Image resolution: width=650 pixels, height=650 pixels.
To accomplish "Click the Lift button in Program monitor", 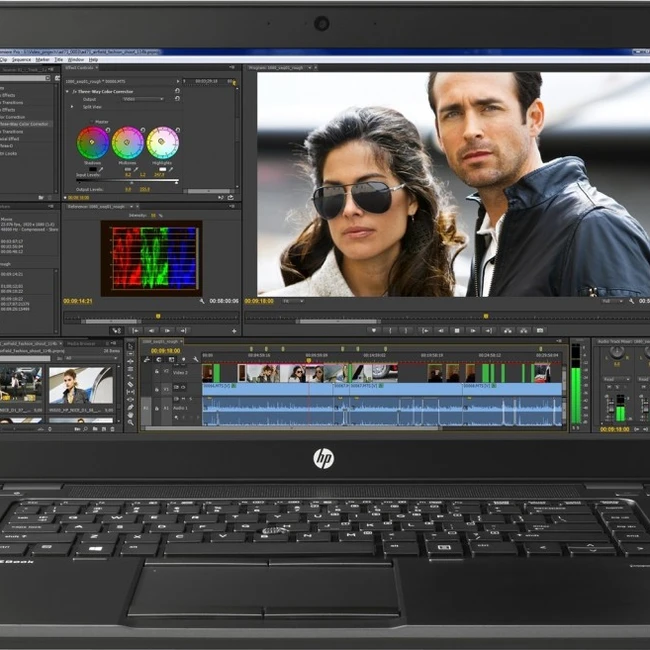I will [x=508, y=330].
